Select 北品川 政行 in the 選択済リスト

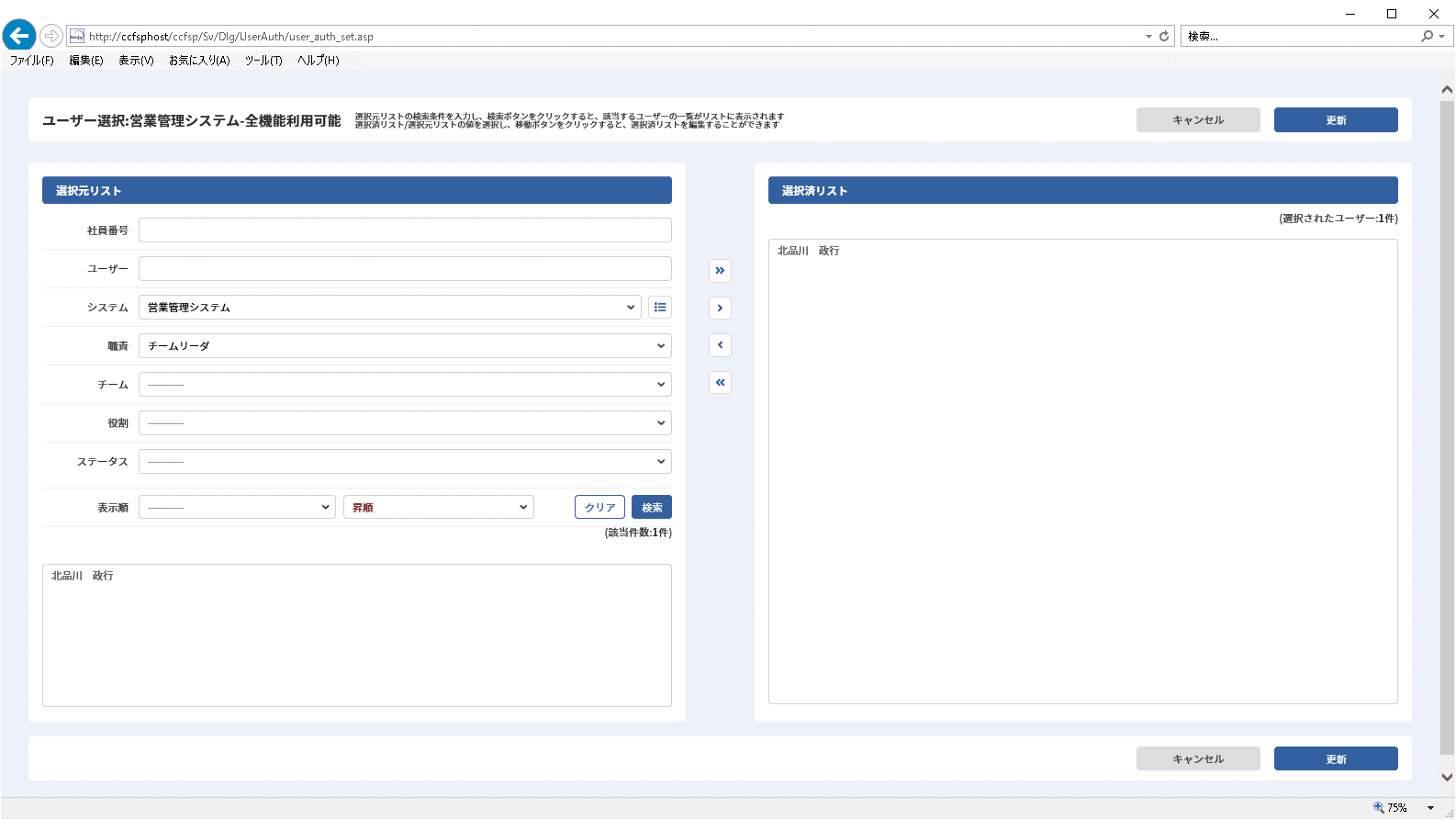click(x=809, y=251)
